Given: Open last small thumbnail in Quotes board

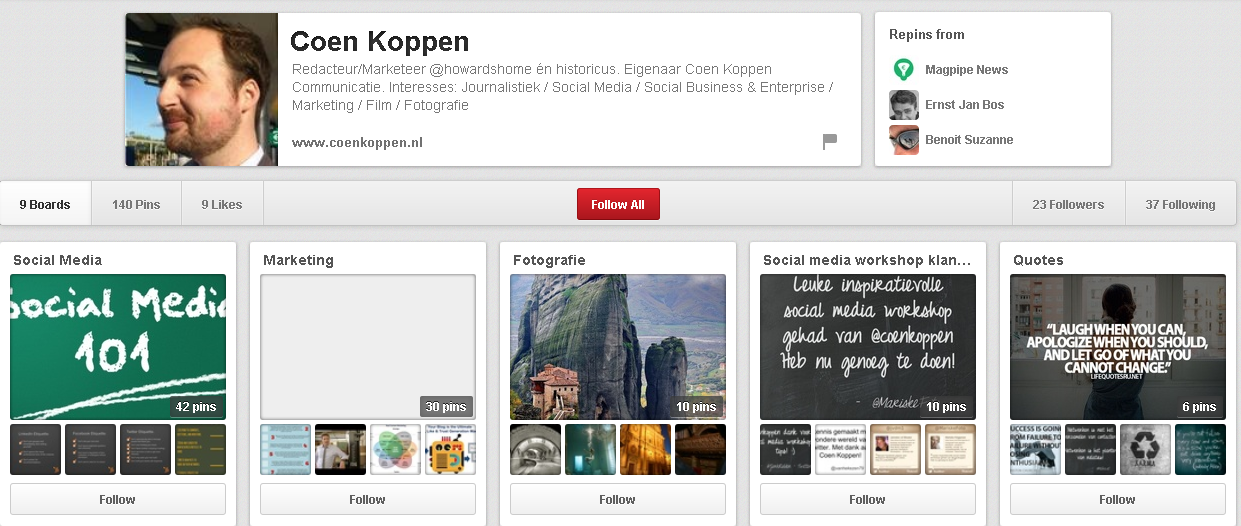Looking at the screenshot, I should point(1200,449).
